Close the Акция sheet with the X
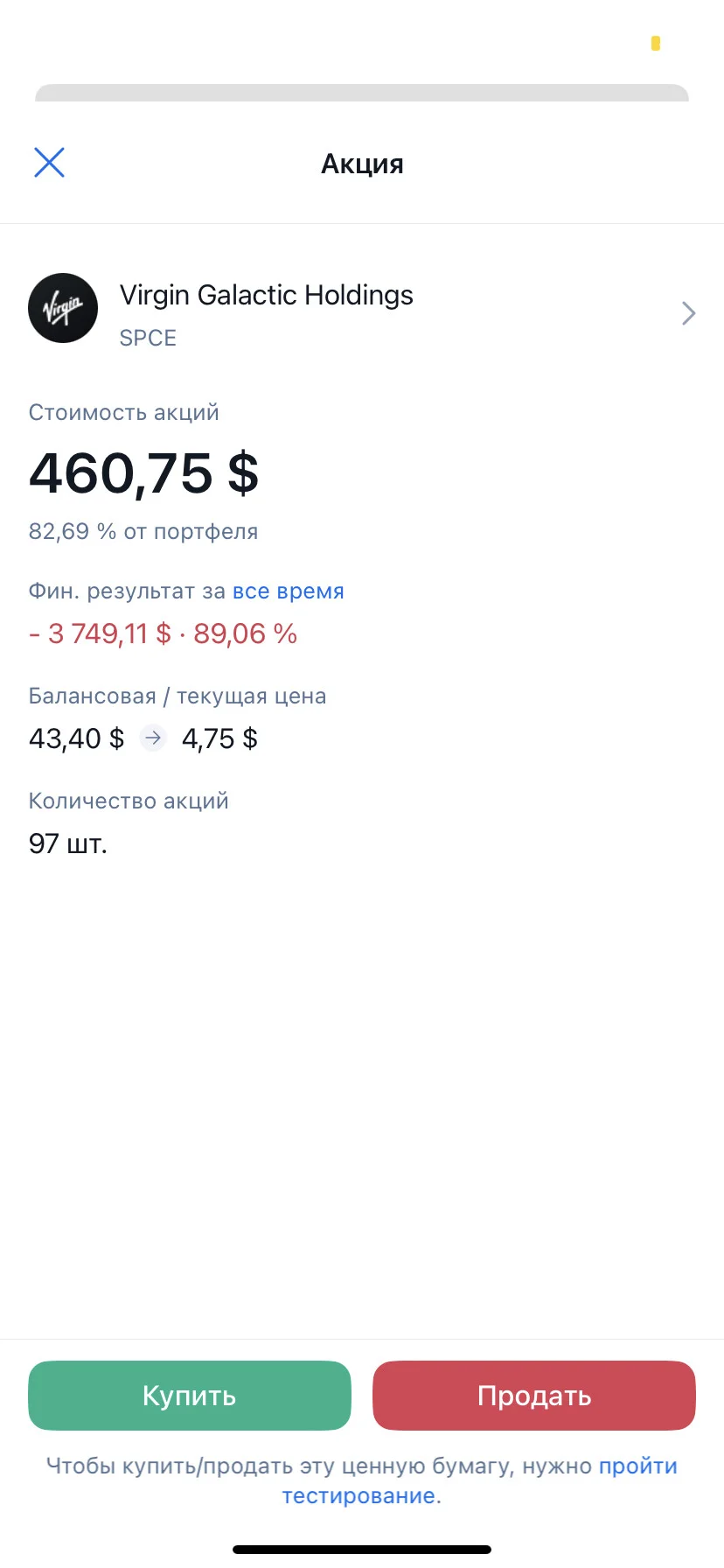The height and width of the screenshot is (1568, 724). click(49, 162)
